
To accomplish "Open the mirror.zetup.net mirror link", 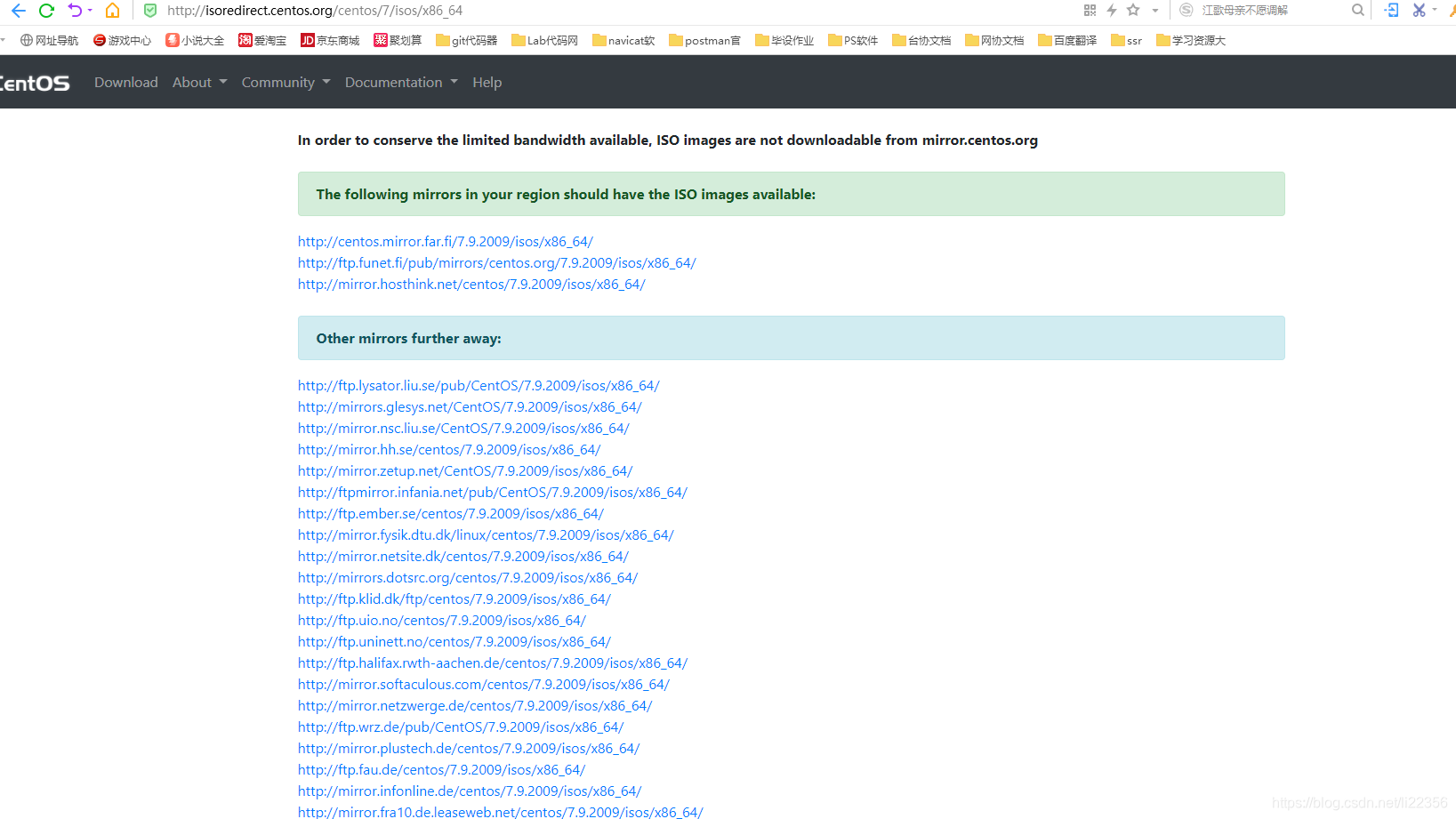I will pyautogui.click(x=465, y=471).
